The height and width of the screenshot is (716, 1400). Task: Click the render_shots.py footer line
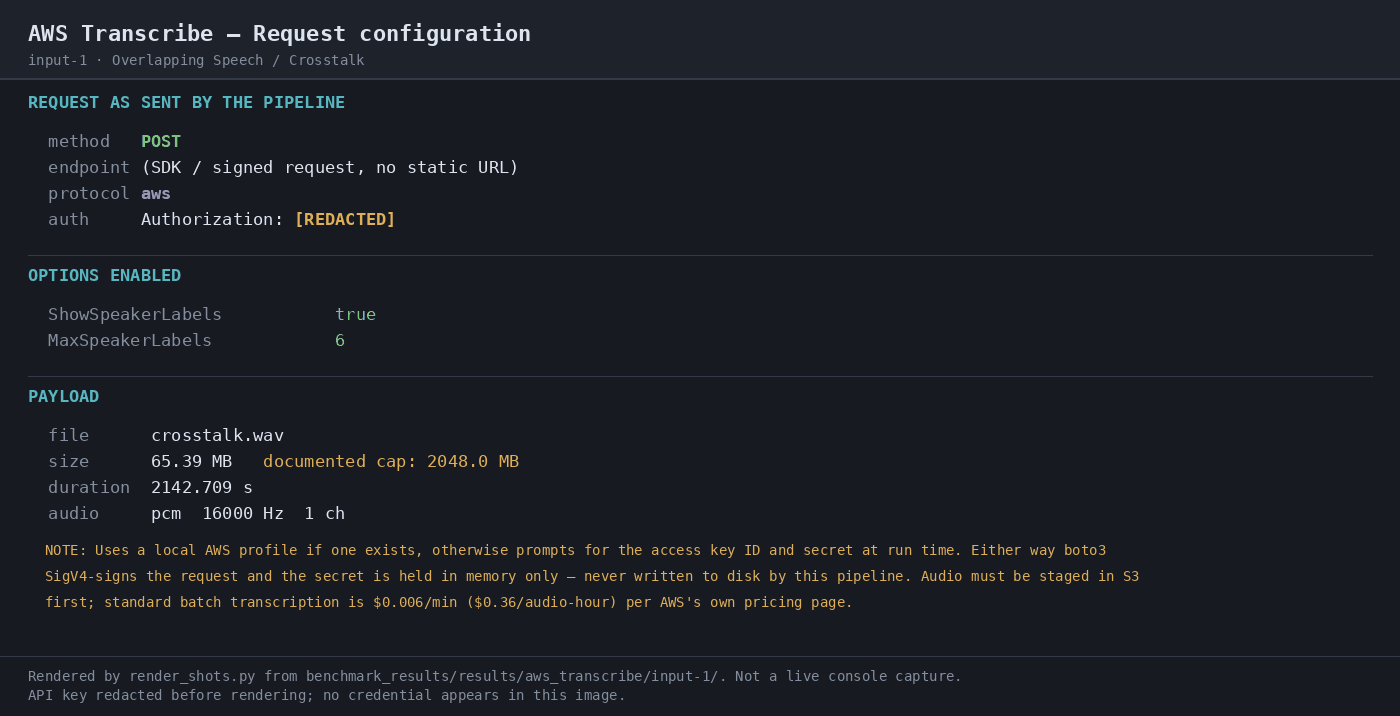click(495, 677)
